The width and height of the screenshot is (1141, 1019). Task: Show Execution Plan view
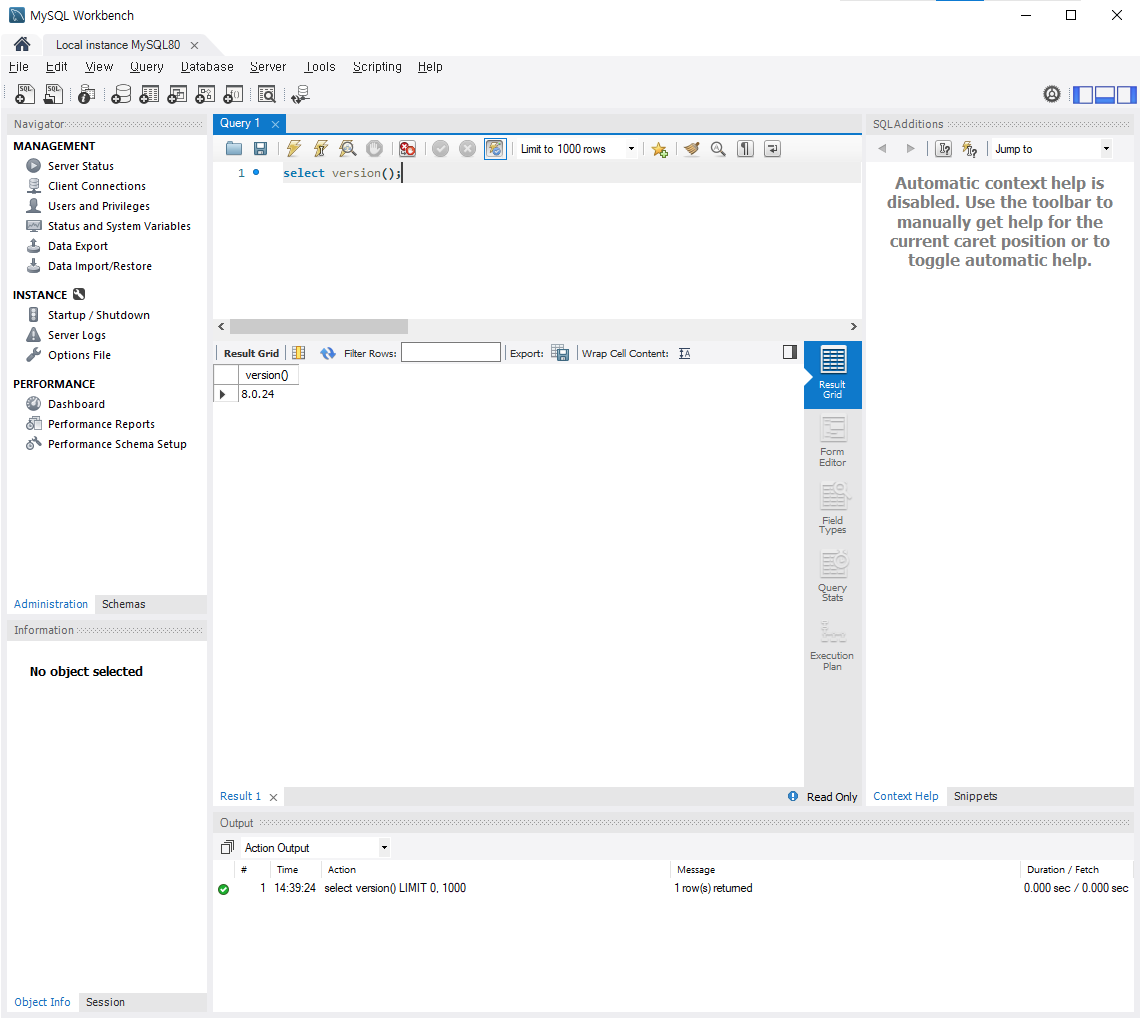click(x=832, y=644)
